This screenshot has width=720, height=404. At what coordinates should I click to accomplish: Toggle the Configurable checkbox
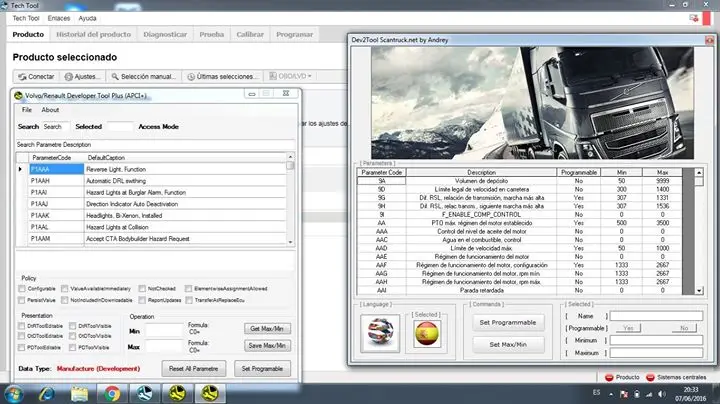pos(22,289)
